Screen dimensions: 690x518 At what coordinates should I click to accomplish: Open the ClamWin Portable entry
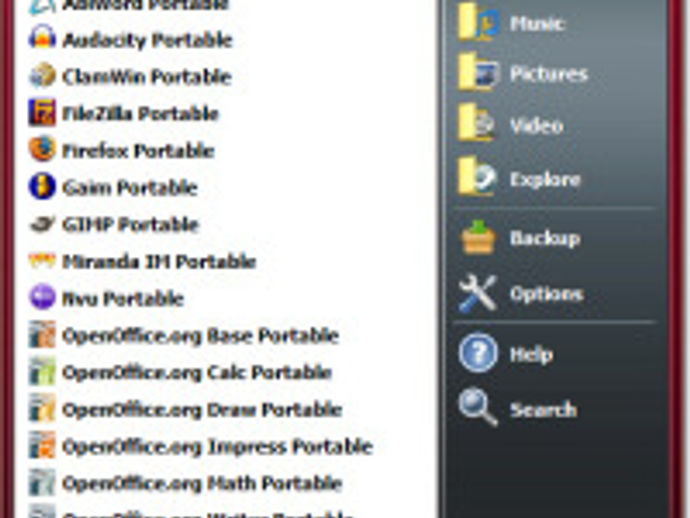coord(147,77)
